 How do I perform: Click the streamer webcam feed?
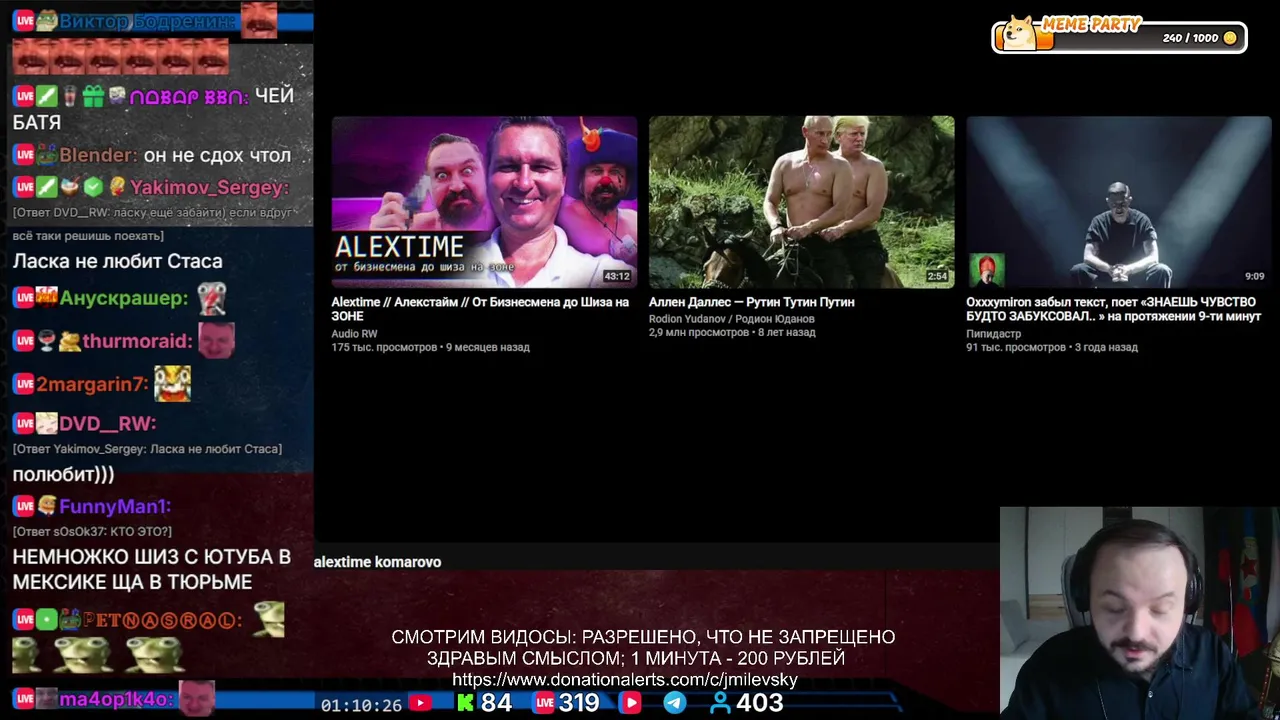coord(1139,613)
